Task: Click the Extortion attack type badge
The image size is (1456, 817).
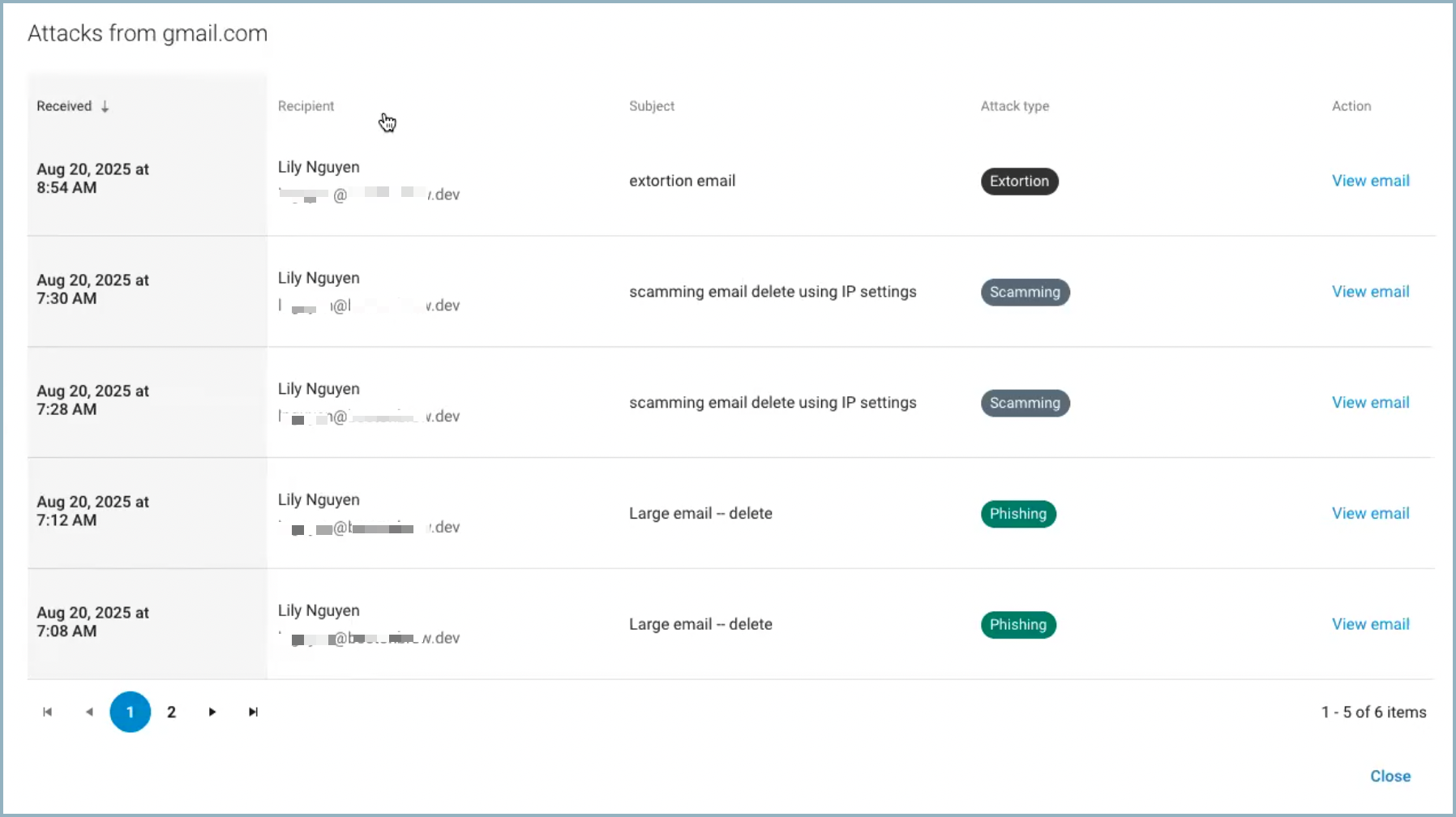Action: coord(1019,182)
